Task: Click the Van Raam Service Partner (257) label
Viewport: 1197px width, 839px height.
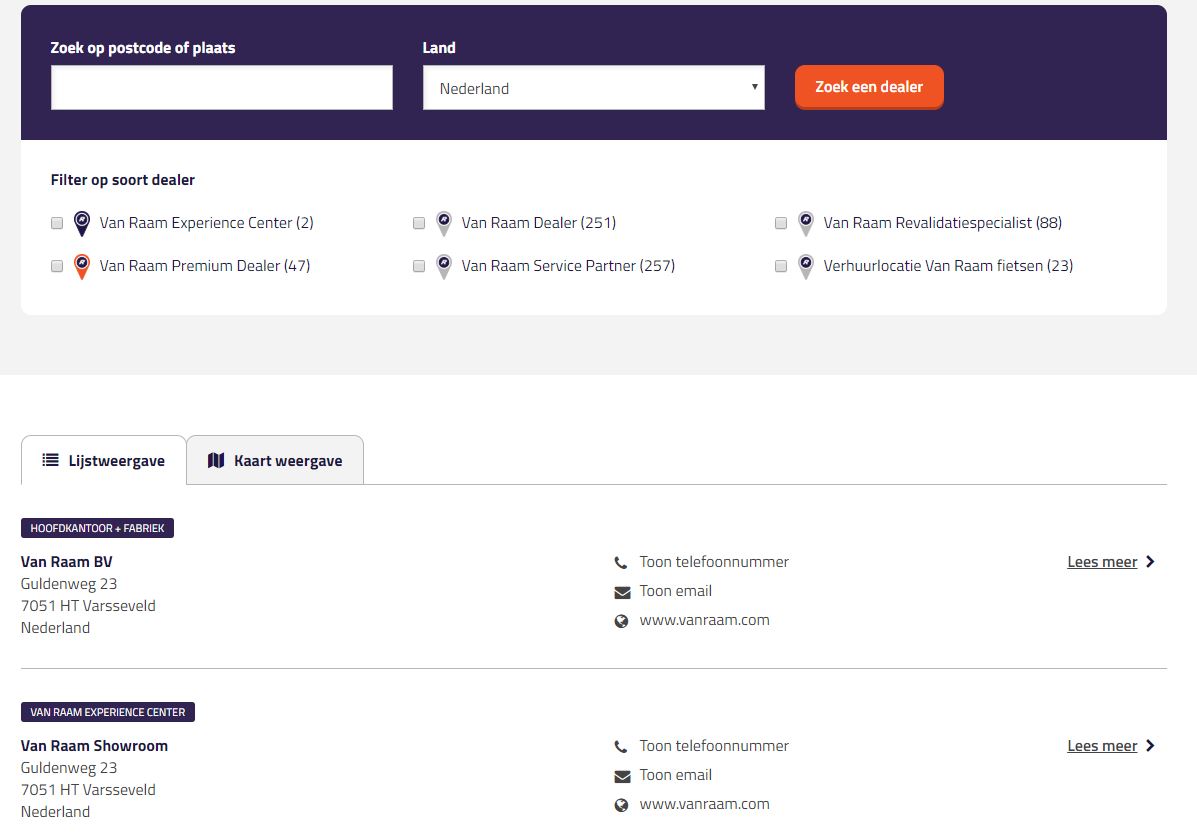Action: [x=568, y=266]
